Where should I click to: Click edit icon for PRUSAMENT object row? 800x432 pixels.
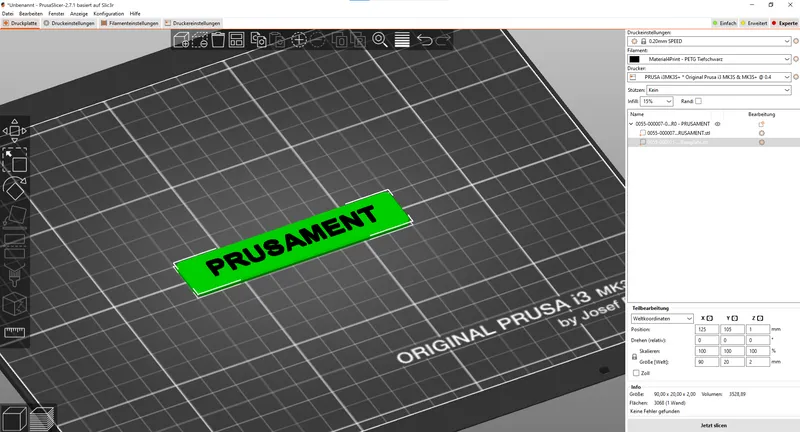761,124
